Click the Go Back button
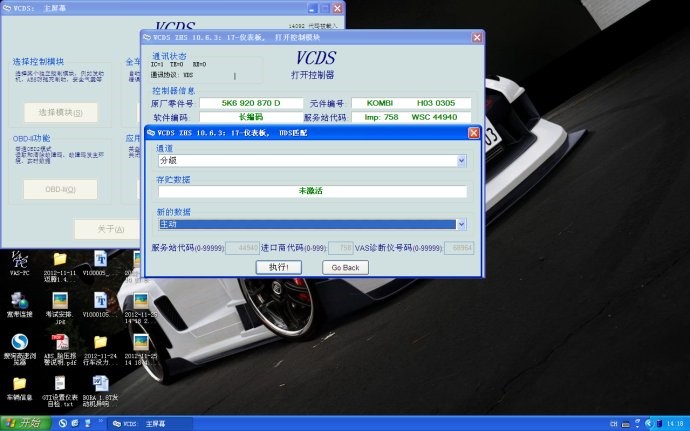Image resolution: width=690 pixels, height=431 pixels. point(345,267)
